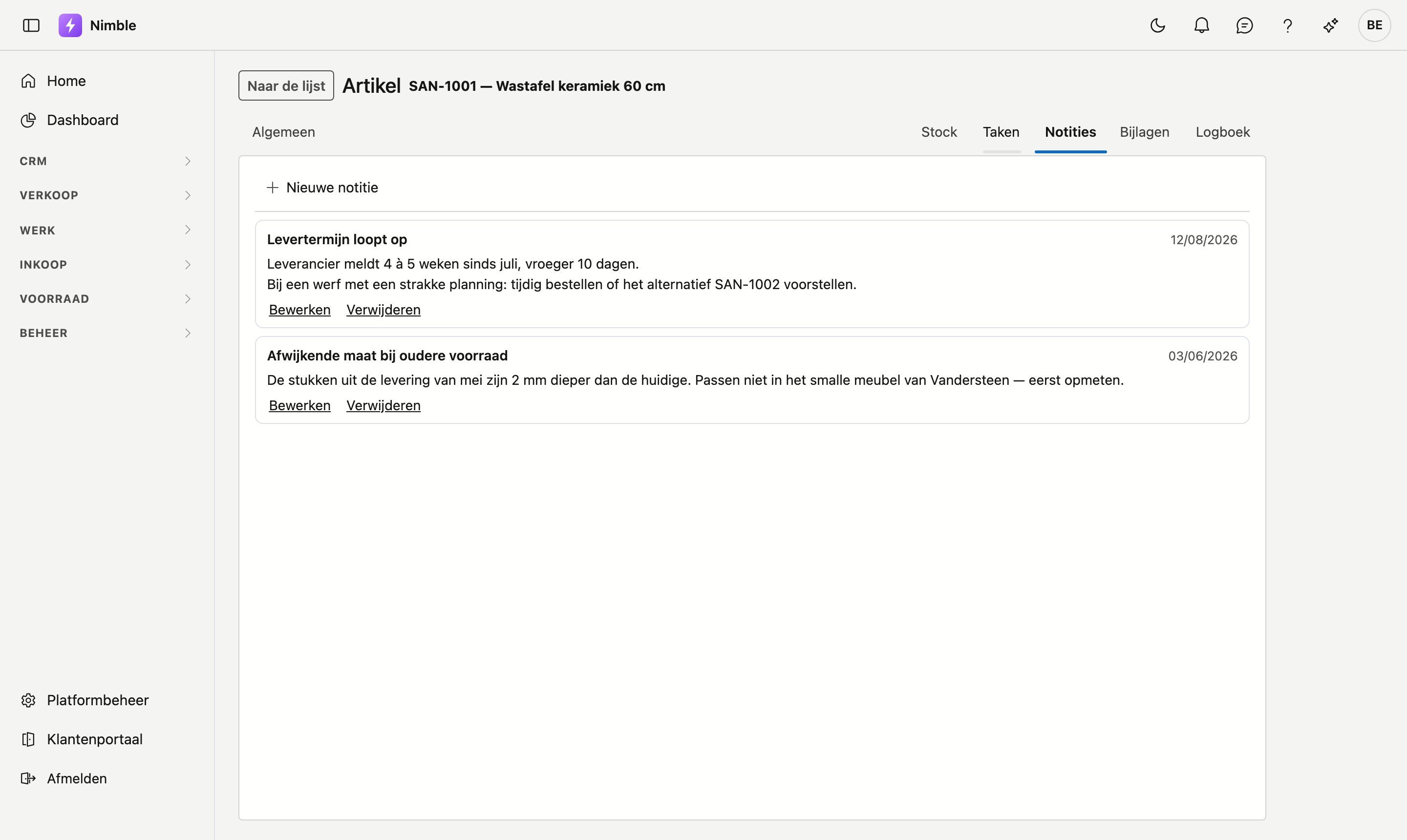Add a note with Nieuwe notitie
The image size is (1407, 840).
coord(322,188)
